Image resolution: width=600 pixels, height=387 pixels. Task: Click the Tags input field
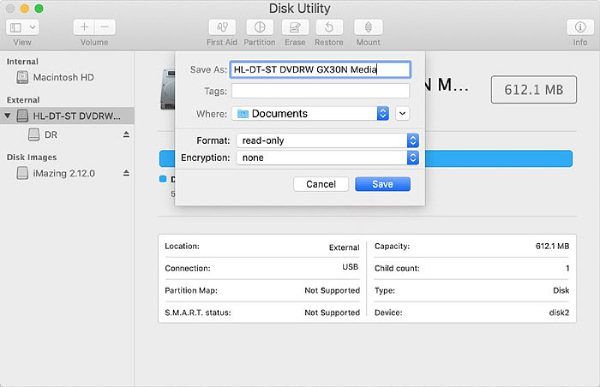(320, 91)
